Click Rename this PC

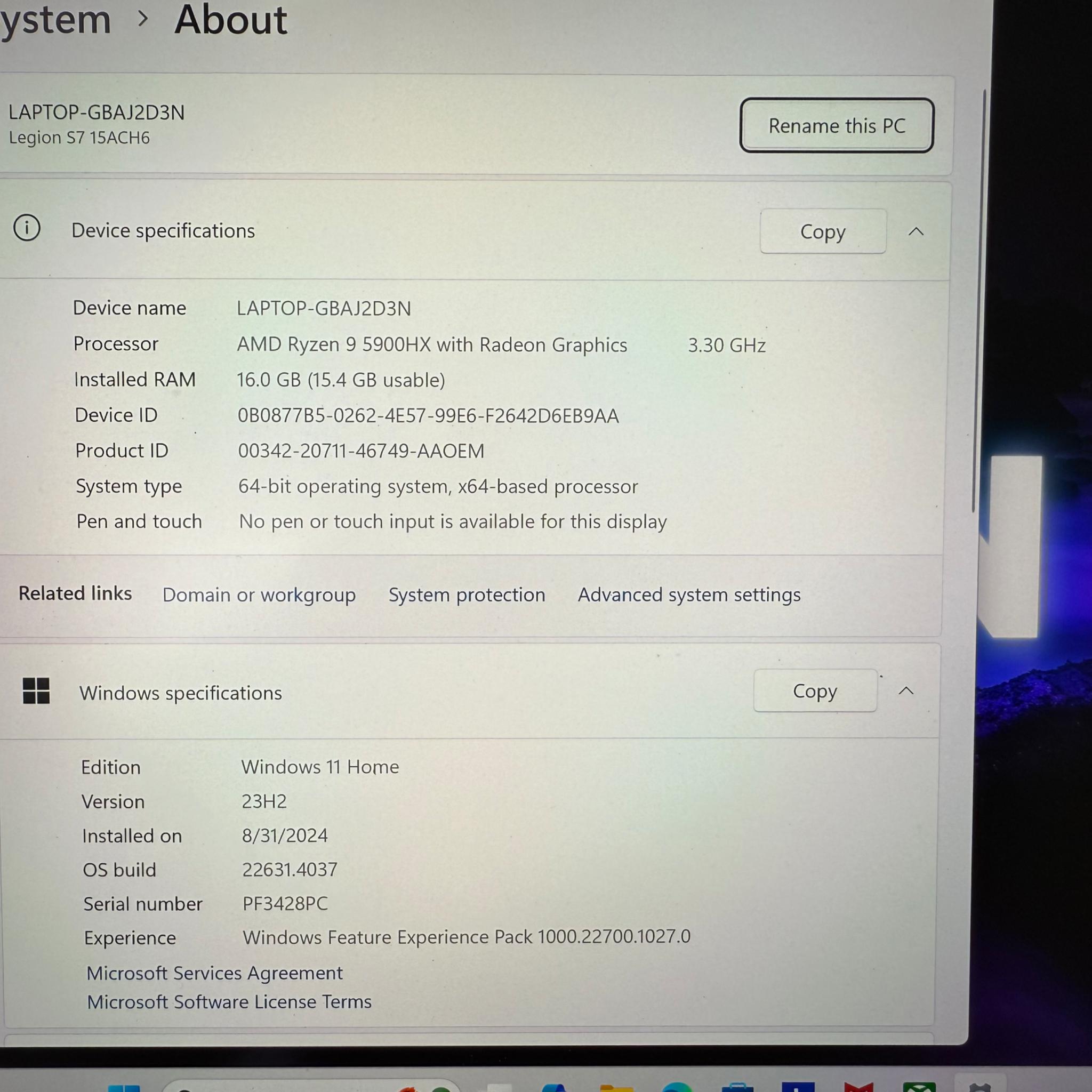[837, 125]
